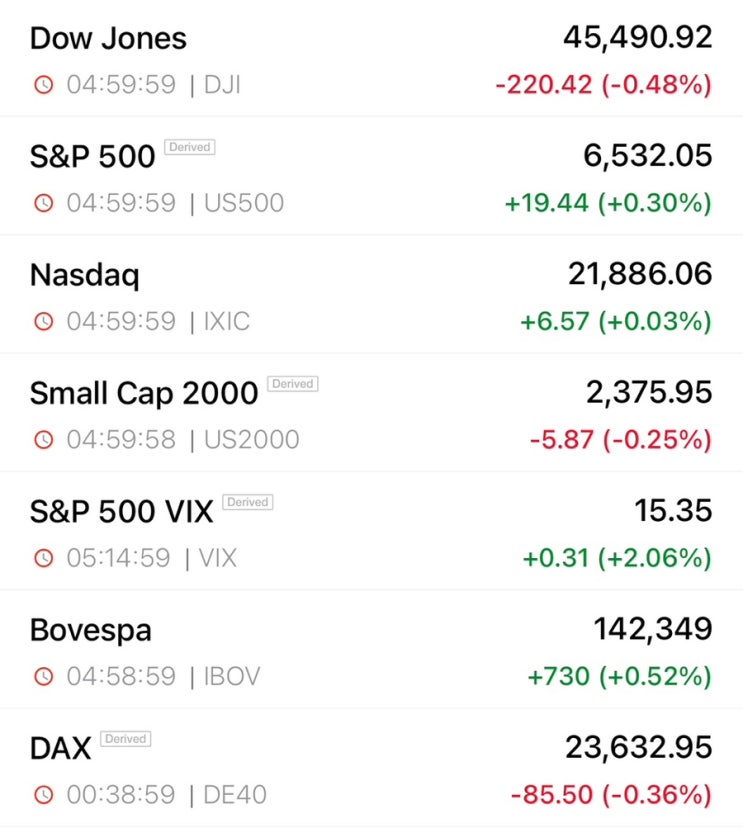Tap VIX change +0.31 (+2.06%)

(x=617, y=558)
